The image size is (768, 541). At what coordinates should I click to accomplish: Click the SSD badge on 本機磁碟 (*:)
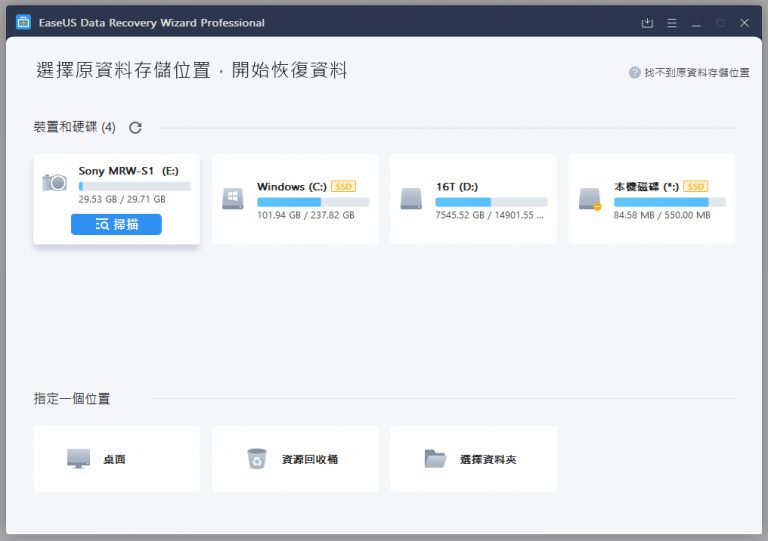tap(696, 187)
